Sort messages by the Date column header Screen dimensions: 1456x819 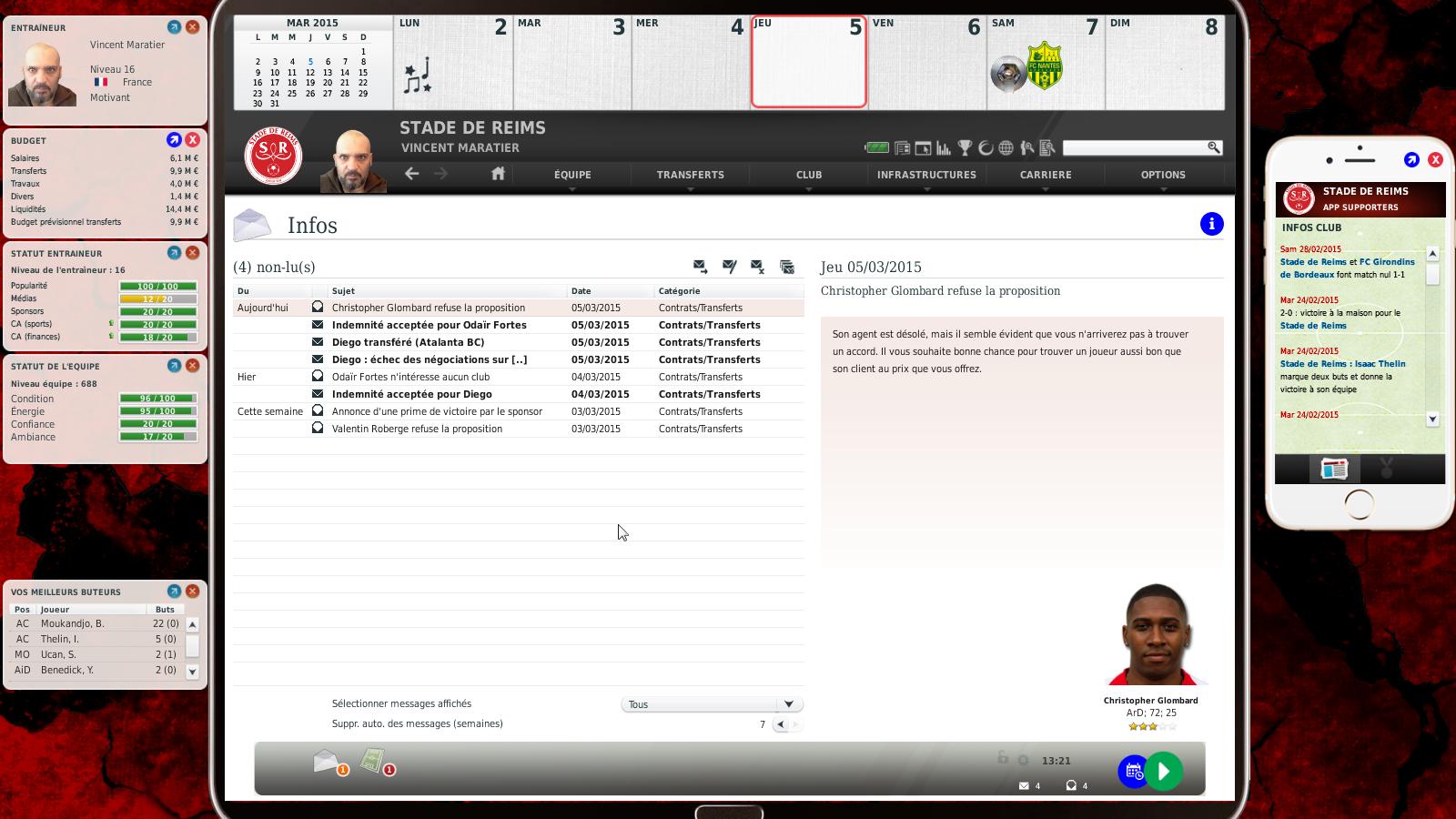point(611,291)
